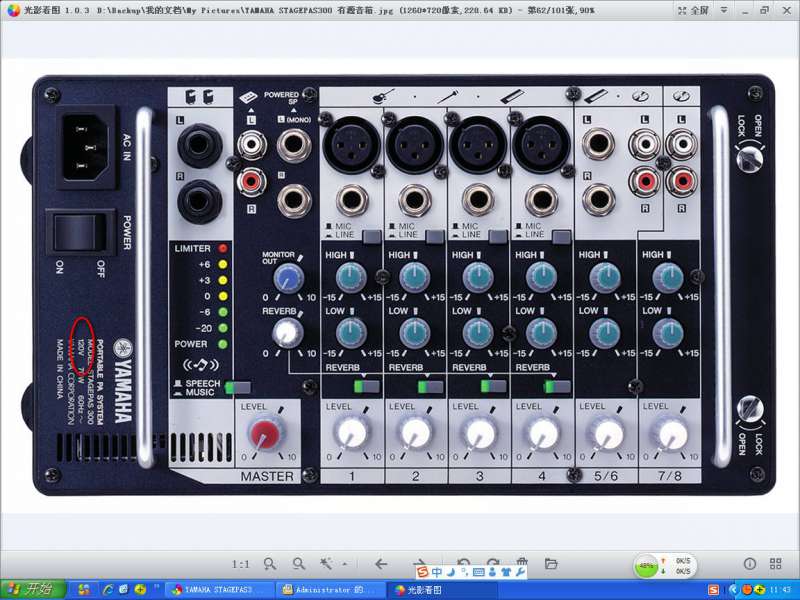Click the IME toolbar wrench settings icon

(x=520, y=571)
